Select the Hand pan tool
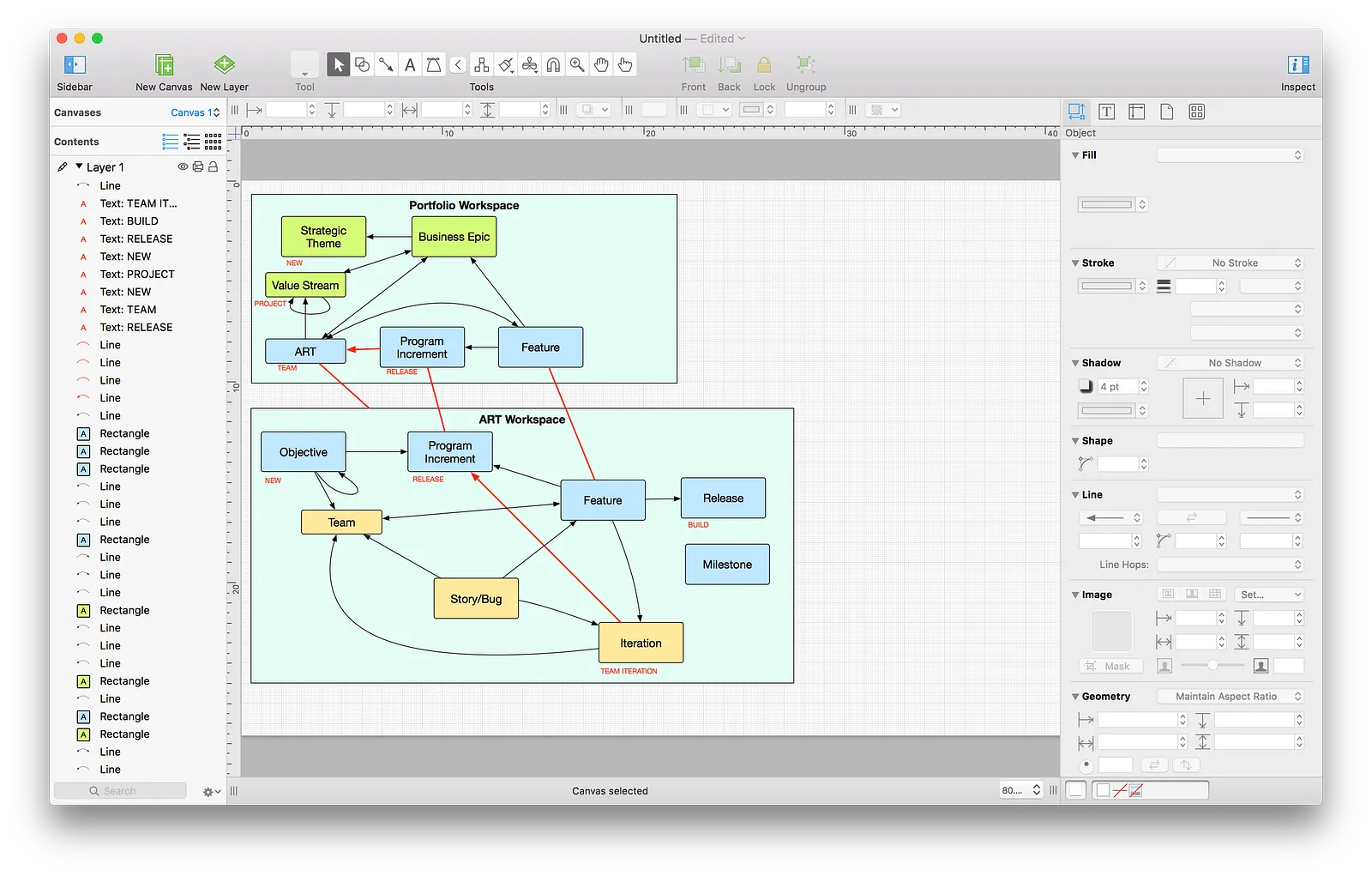Image resolution: width=1372 pixels, height=876 pixels. pyautogui.click(x=602, y=64)
